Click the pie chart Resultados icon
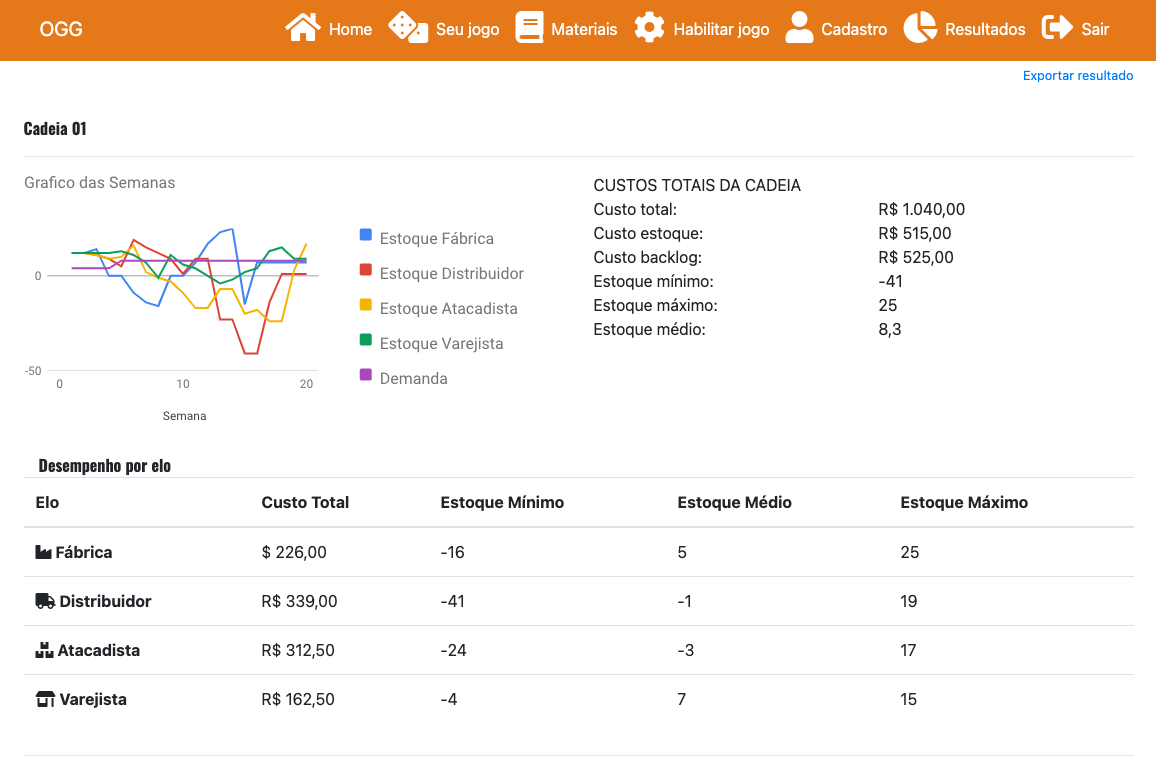The height and width of the screenshot is (760, 1156). (x=920, y=28)
